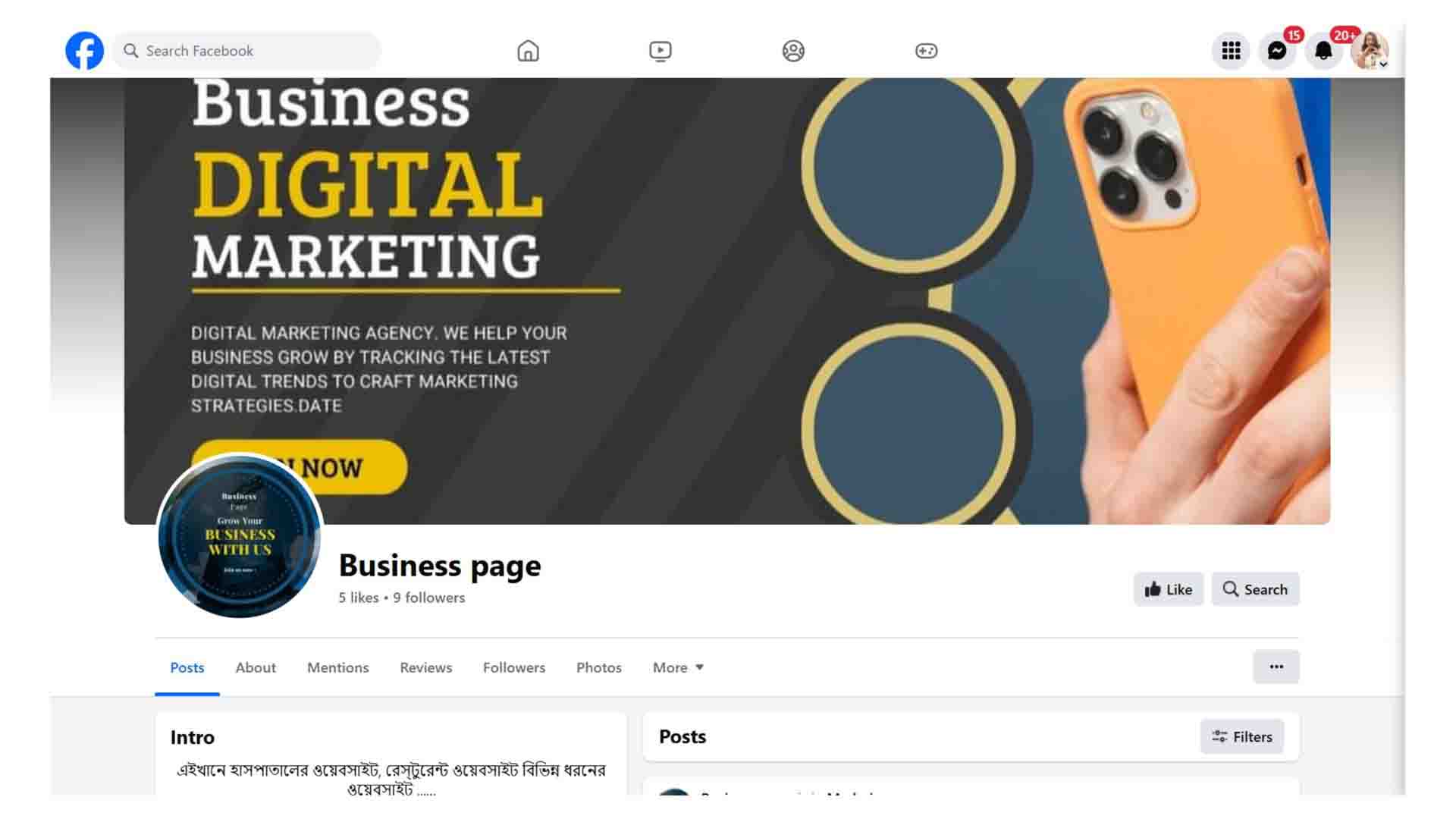Open the Notifications bell icon

1323,51
